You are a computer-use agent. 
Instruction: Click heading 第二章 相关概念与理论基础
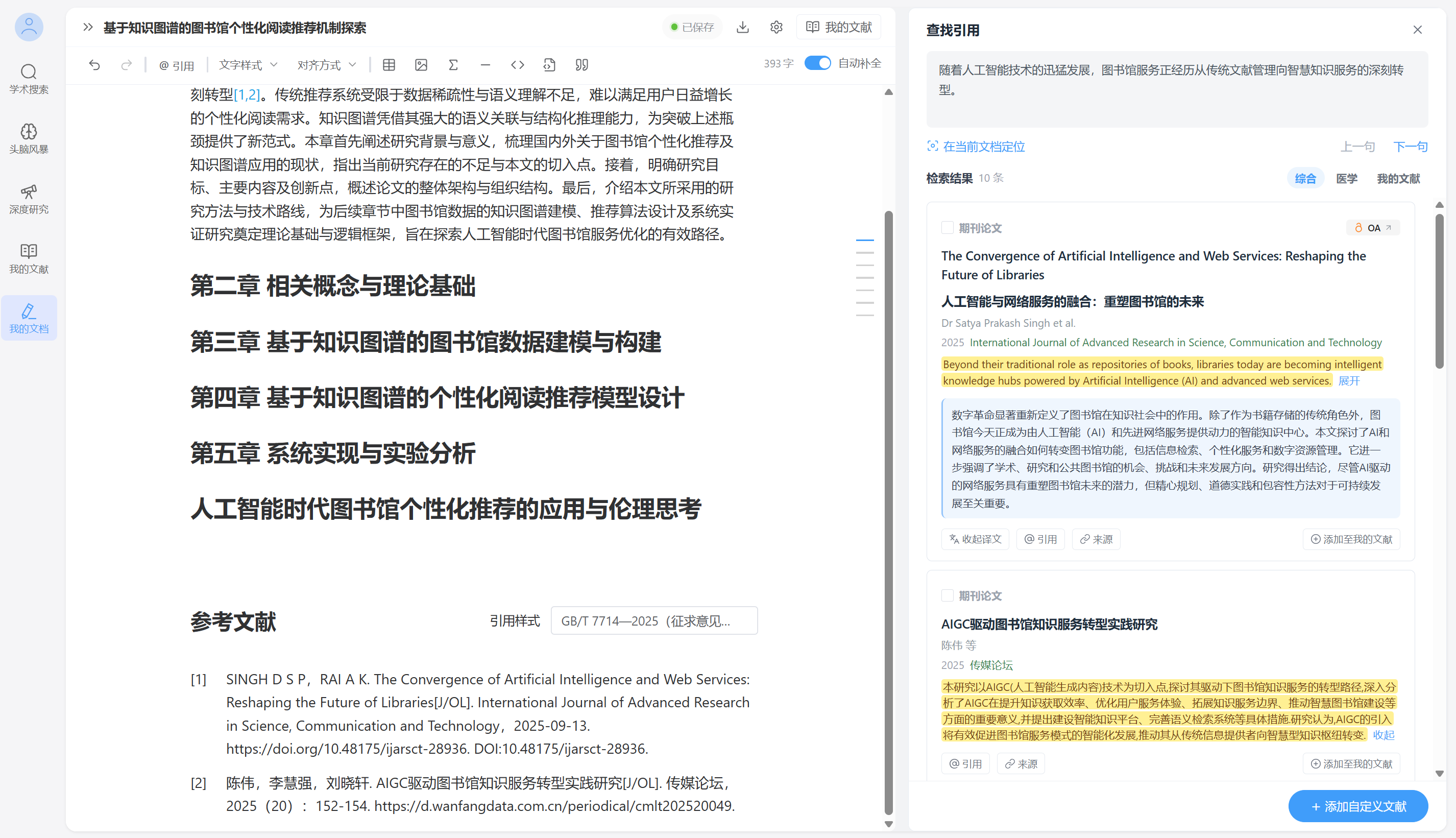pyautogui.click(x=333, y=286)
